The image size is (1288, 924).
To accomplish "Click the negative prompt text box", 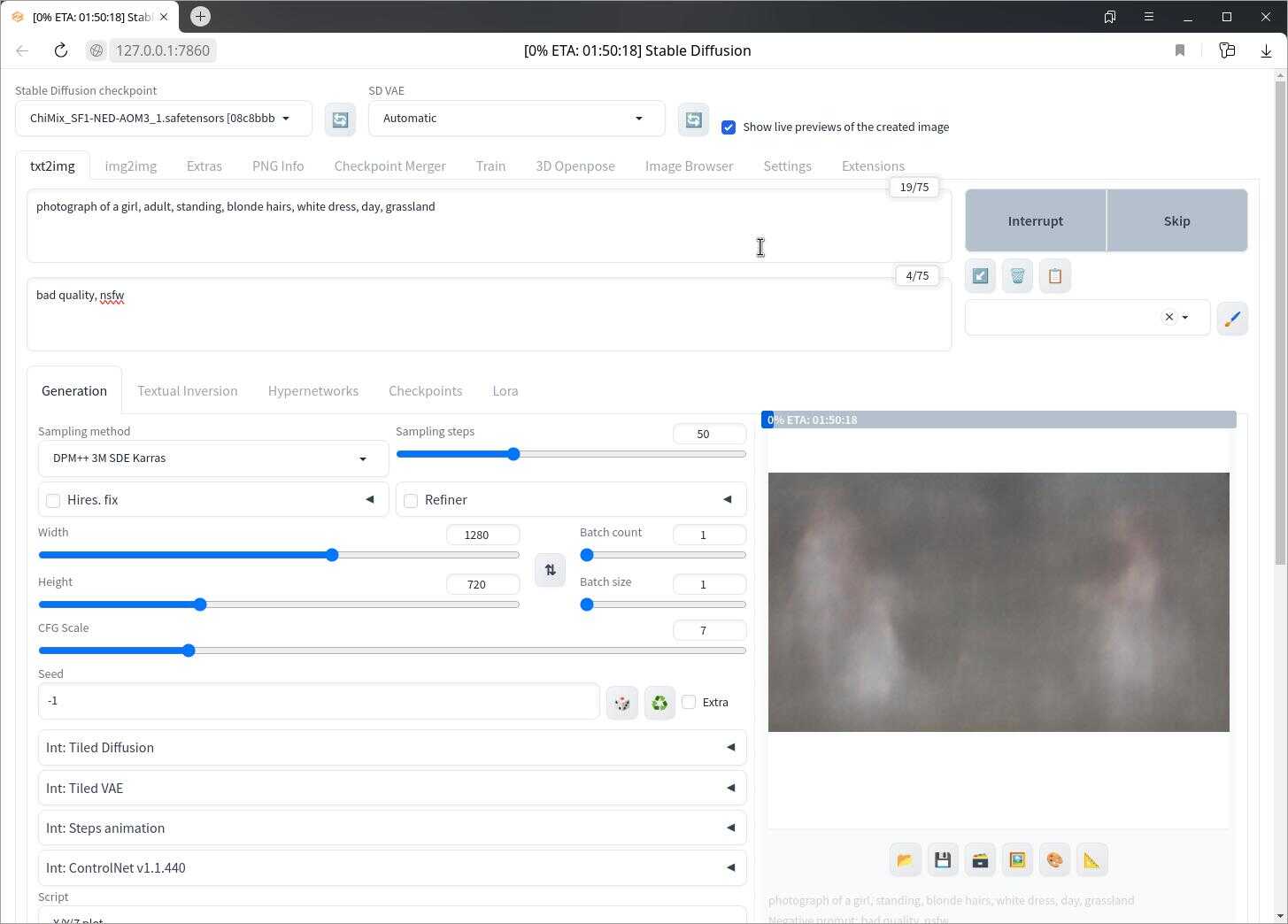I will click(x=489, y=314).
